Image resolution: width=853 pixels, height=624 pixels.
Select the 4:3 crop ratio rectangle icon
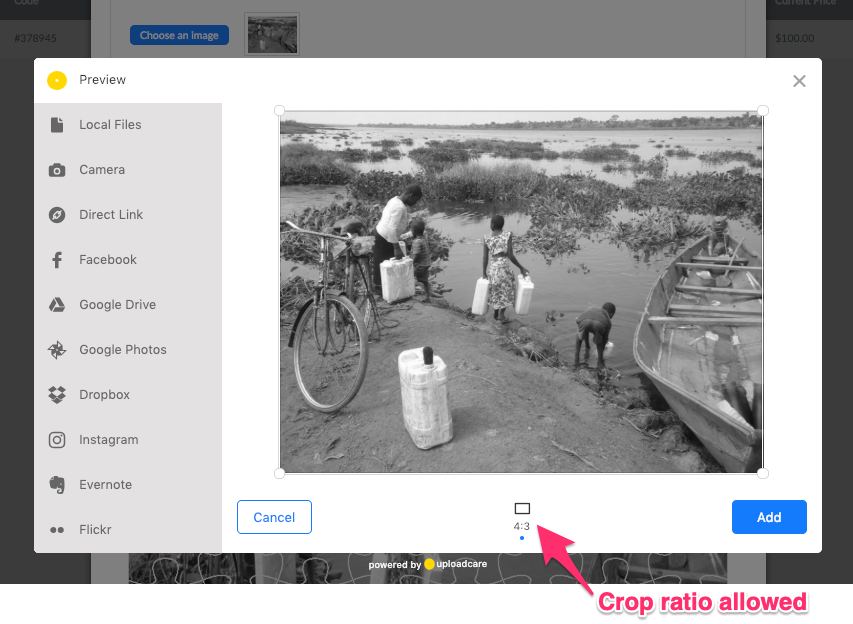point(522,508)
